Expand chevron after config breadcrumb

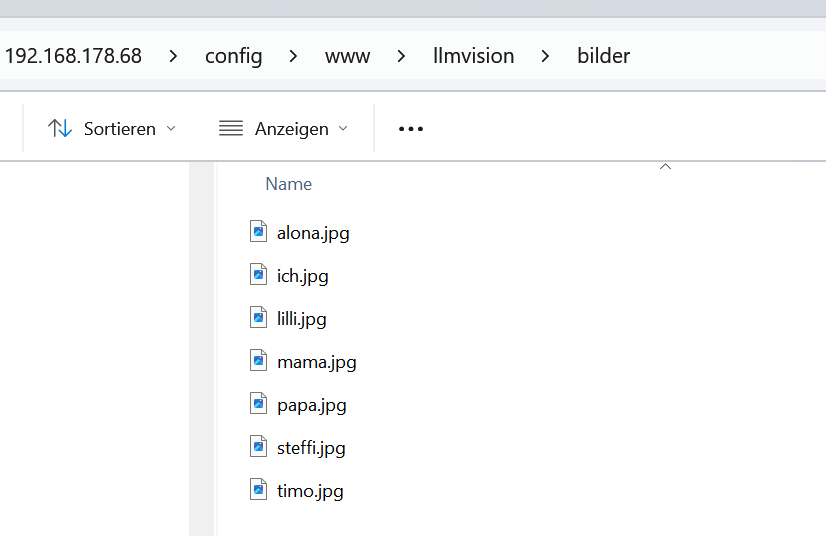tap(293, 56)
